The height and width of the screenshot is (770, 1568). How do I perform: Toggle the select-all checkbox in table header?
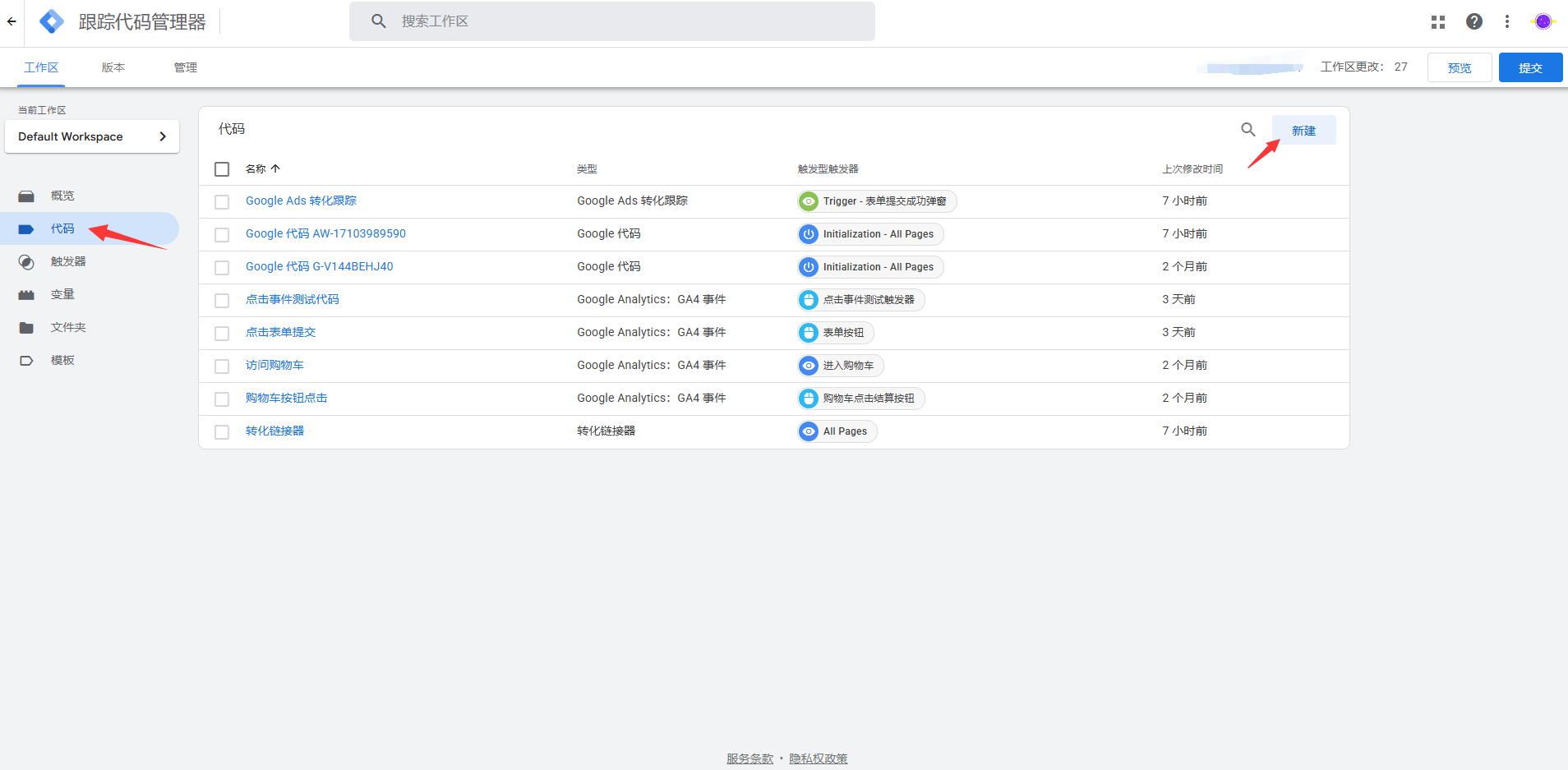[222, 169]
